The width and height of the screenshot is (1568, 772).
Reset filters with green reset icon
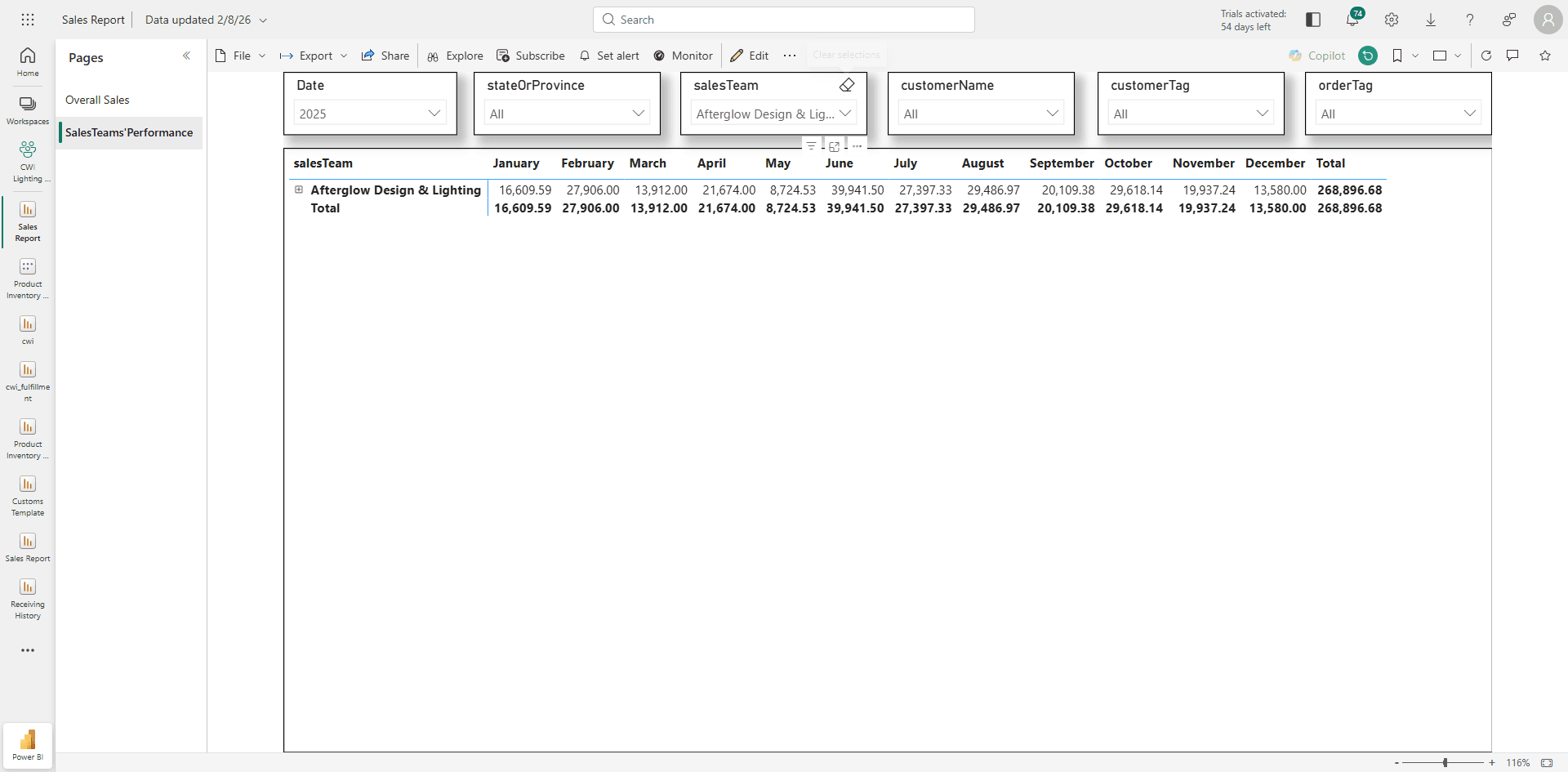click(1368, 56)
